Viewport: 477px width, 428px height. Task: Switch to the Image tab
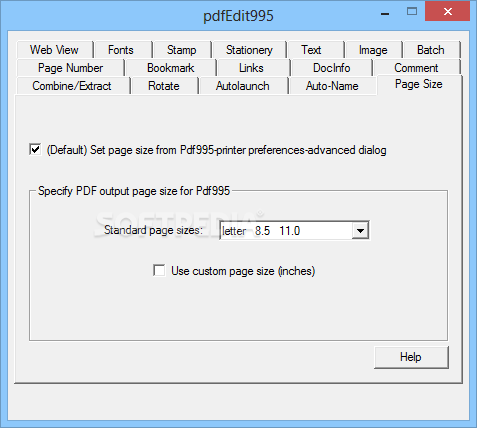373,50
